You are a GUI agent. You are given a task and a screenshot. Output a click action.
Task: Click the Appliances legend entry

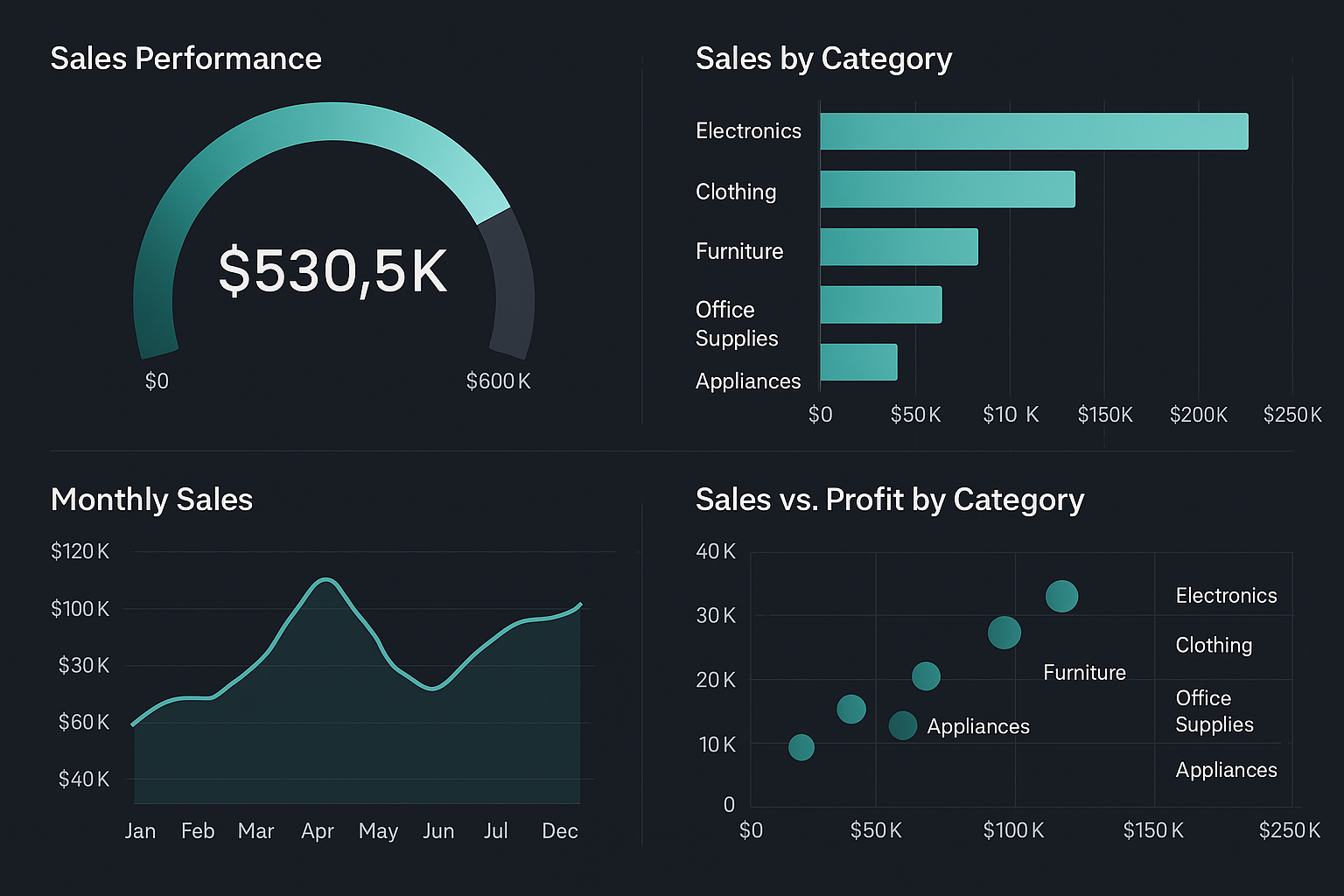point(1225,770)
